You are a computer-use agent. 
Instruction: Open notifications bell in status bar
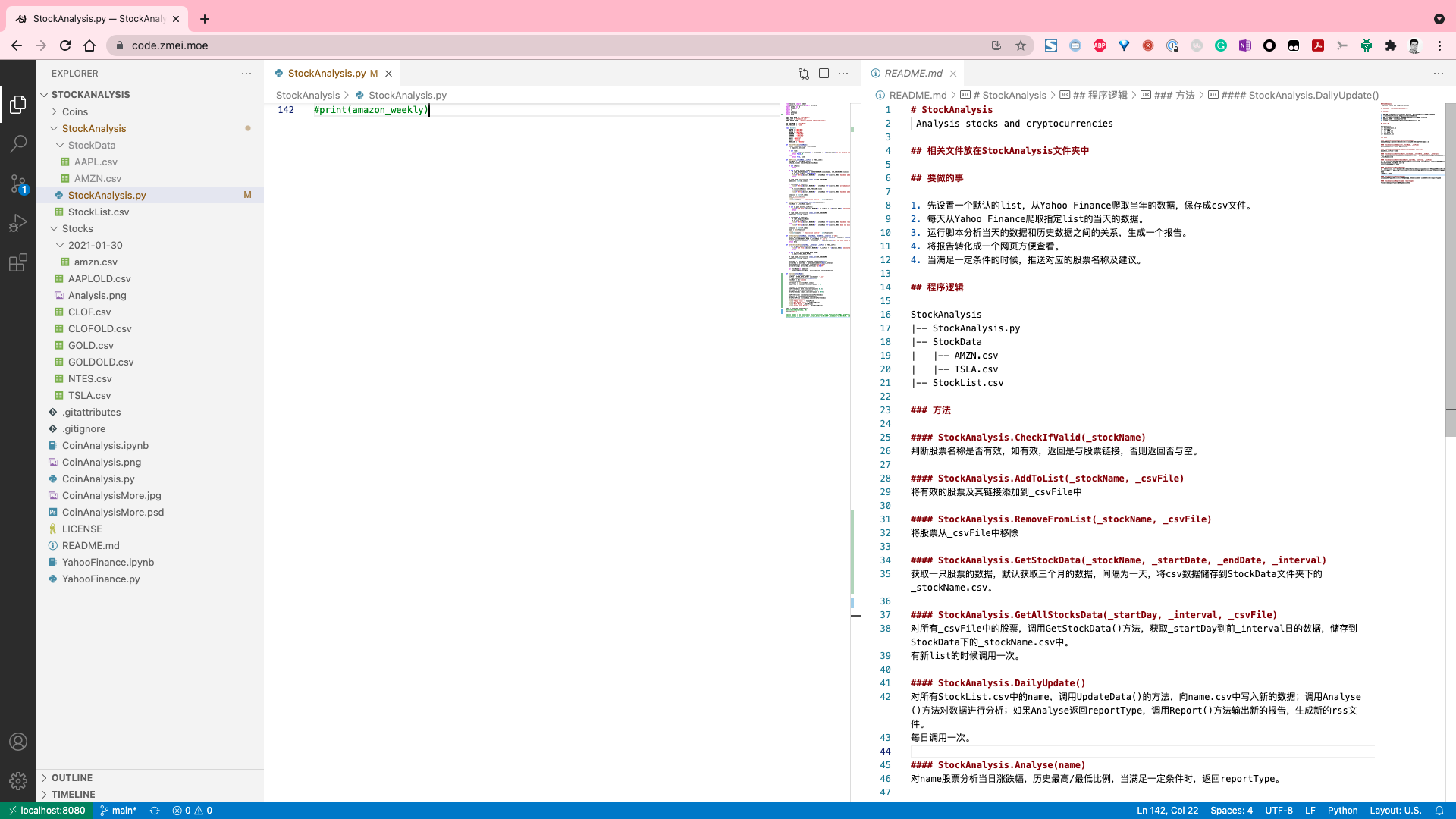1439,811
